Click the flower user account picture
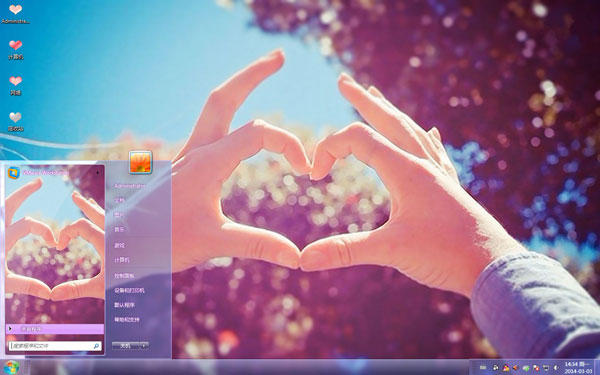The width and height of the screenshot is (600, 375). pyautogui.click(x=140, y=162)
